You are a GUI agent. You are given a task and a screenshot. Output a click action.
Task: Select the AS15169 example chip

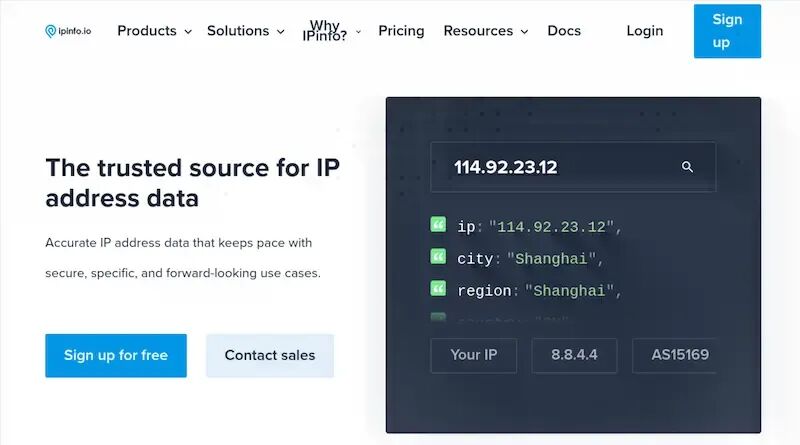coord(674,355)
